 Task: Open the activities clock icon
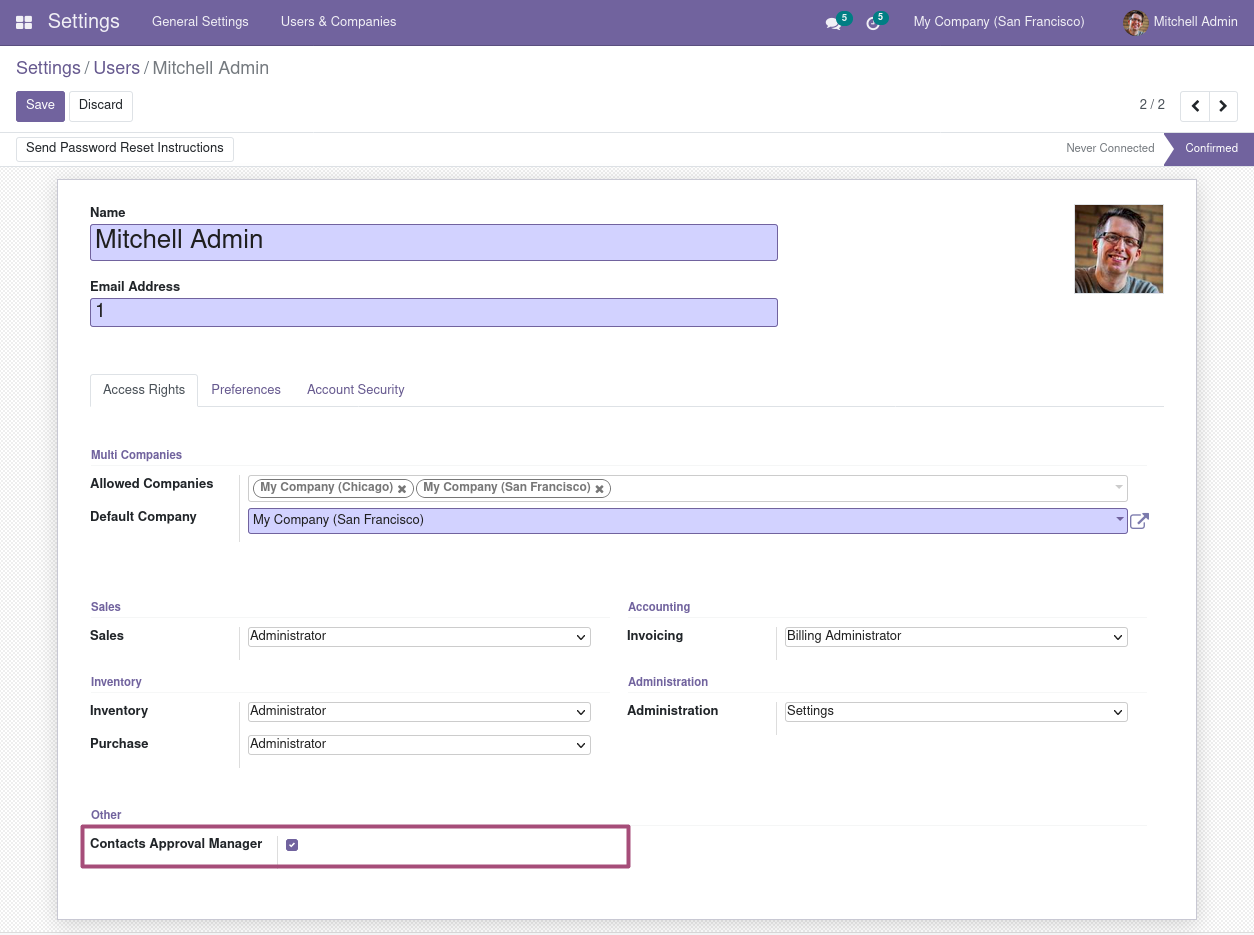[872, 23]
